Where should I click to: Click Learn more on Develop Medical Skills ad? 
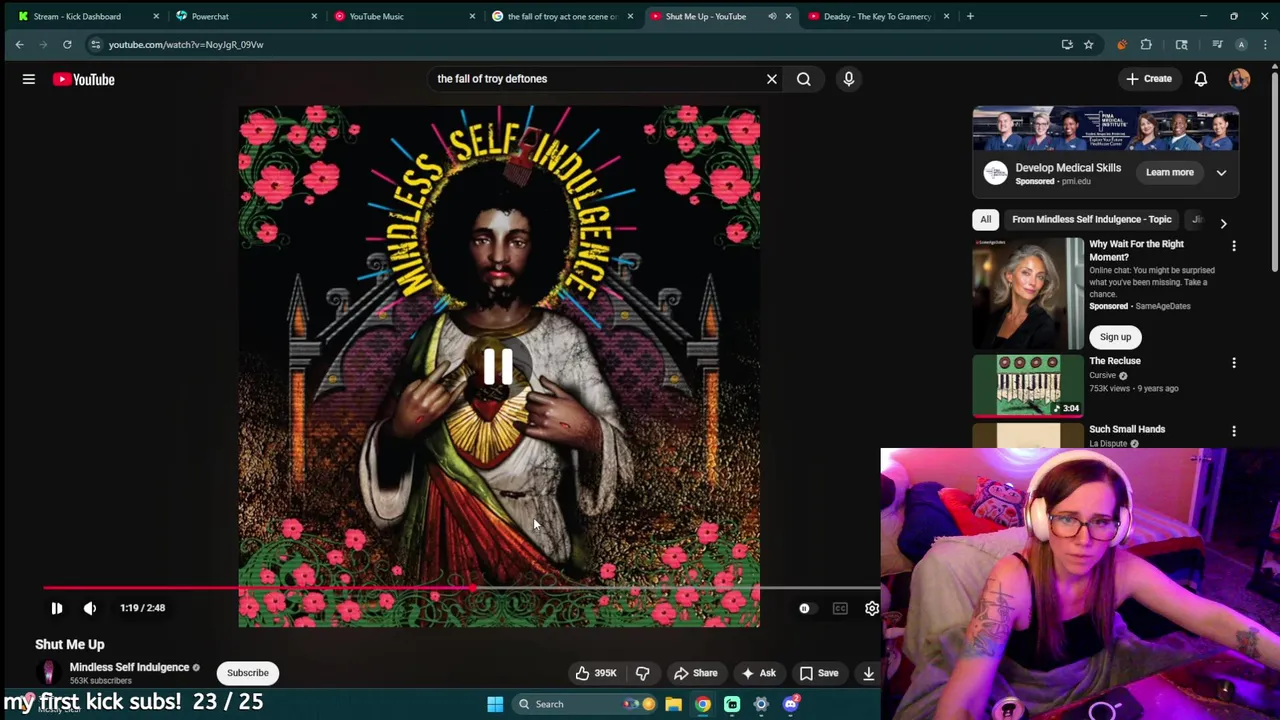1170,172
